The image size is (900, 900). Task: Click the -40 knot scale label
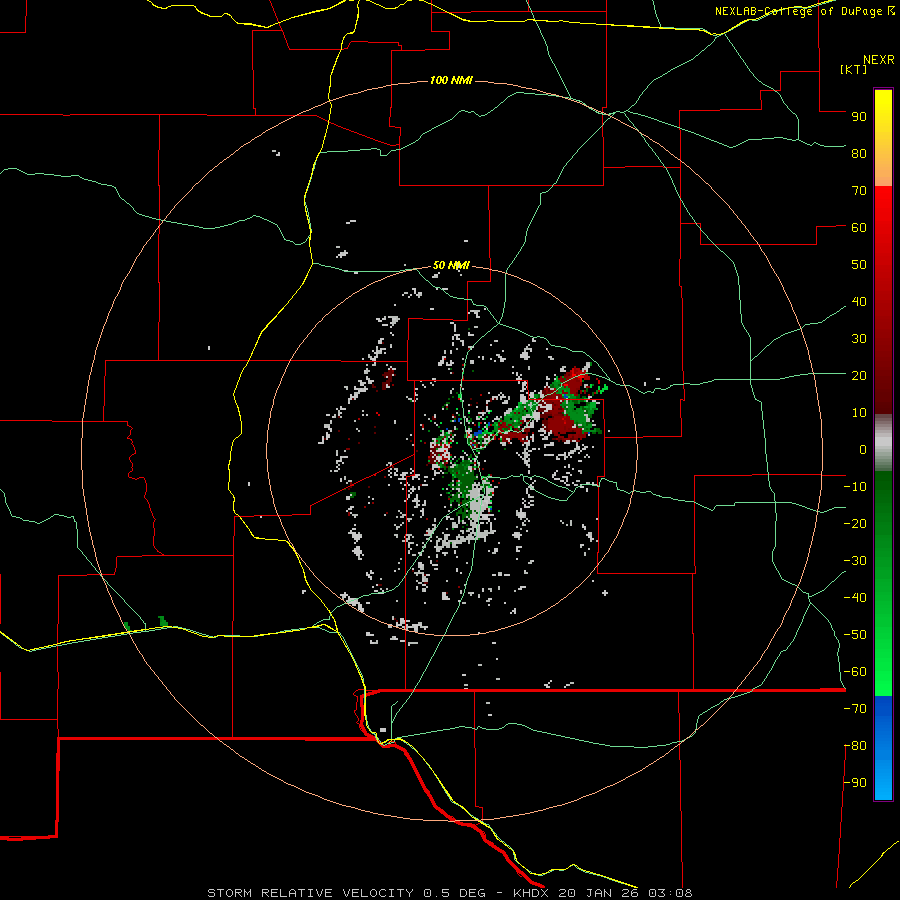click(x=855, y=598)
